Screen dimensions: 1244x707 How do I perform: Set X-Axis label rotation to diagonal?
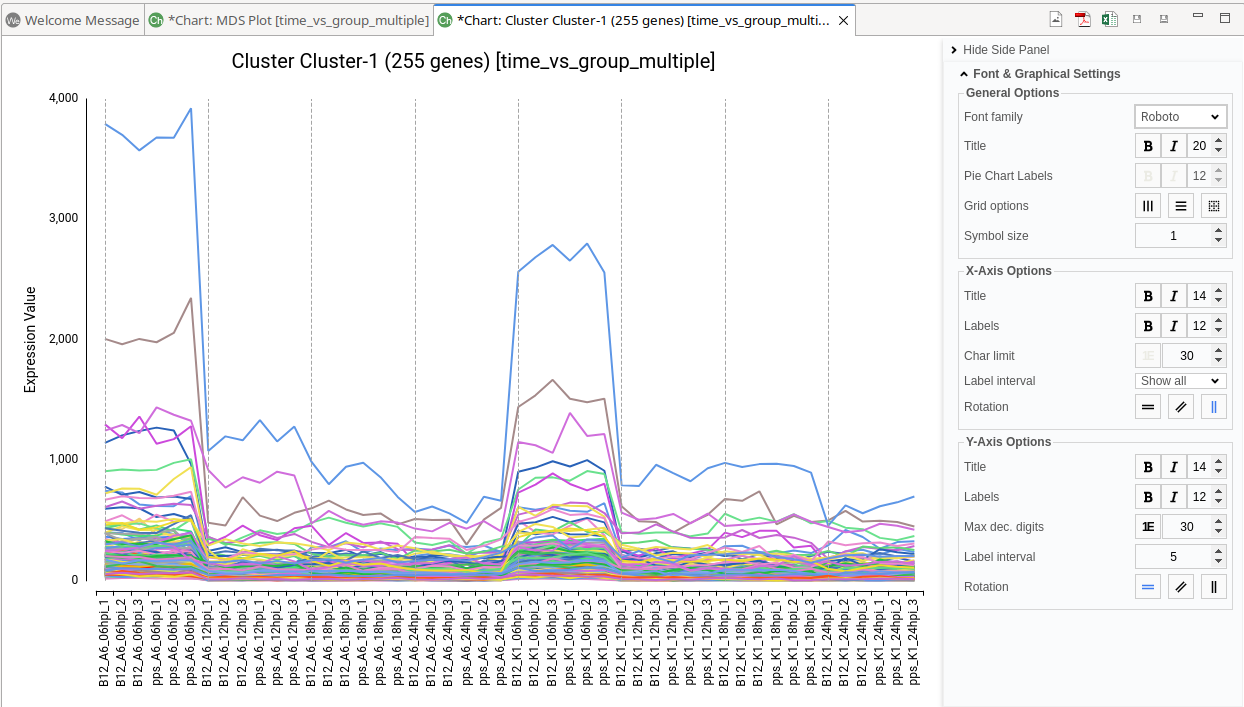(x=1181, y=407)
